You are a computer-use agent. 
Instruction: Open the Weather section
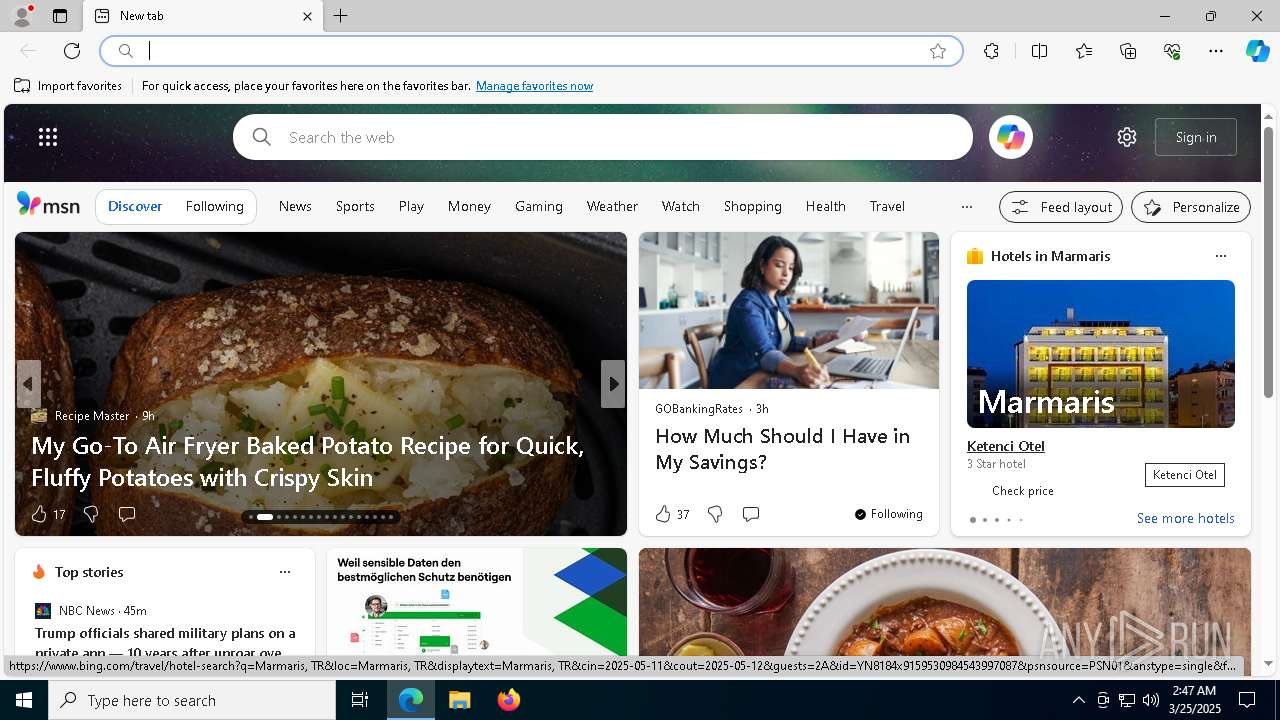coord(612,206)
